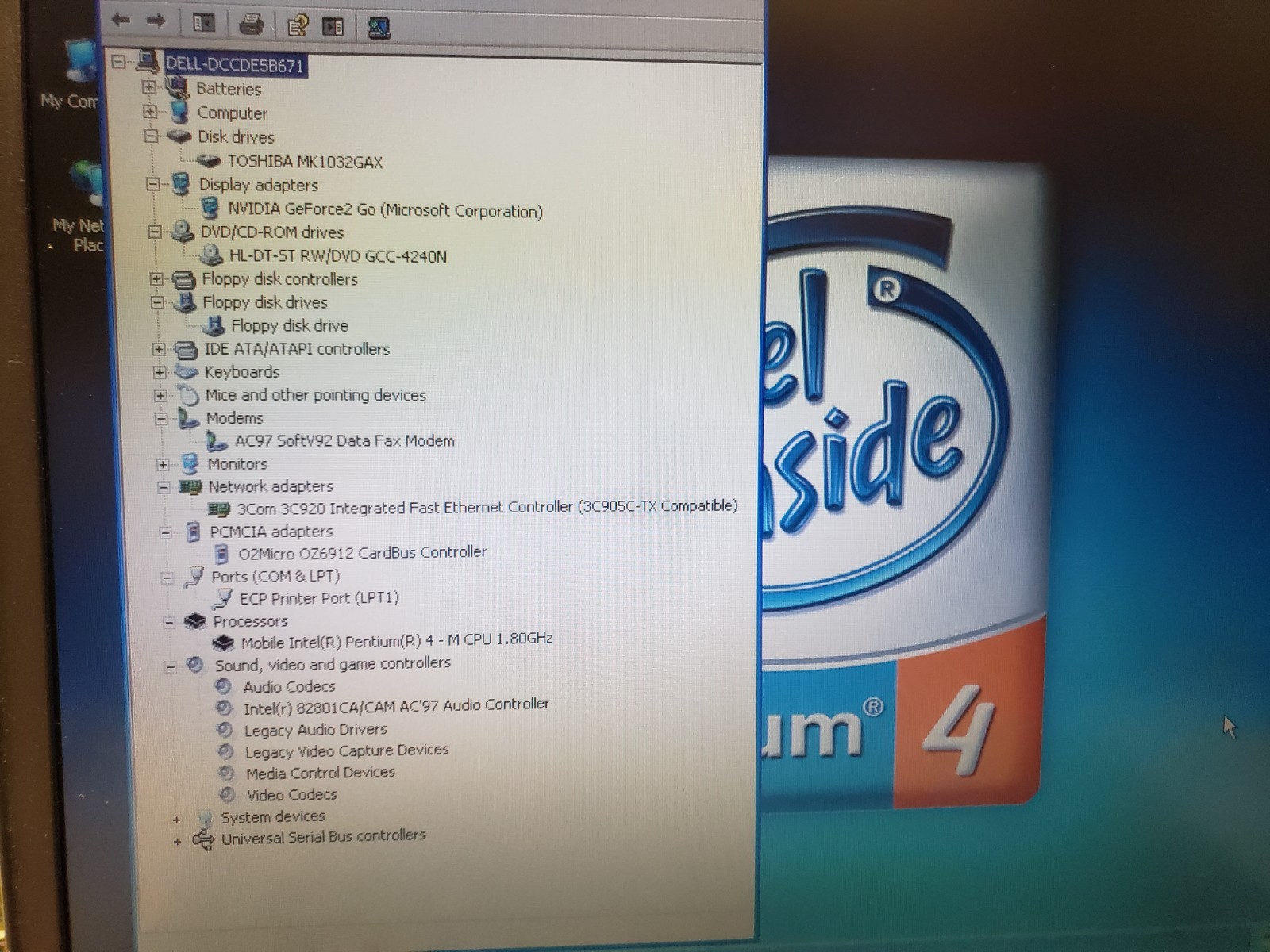Click the Scan for hardware changes icon
This screenshot has width=1270, height=952.
tap(379, 28)
